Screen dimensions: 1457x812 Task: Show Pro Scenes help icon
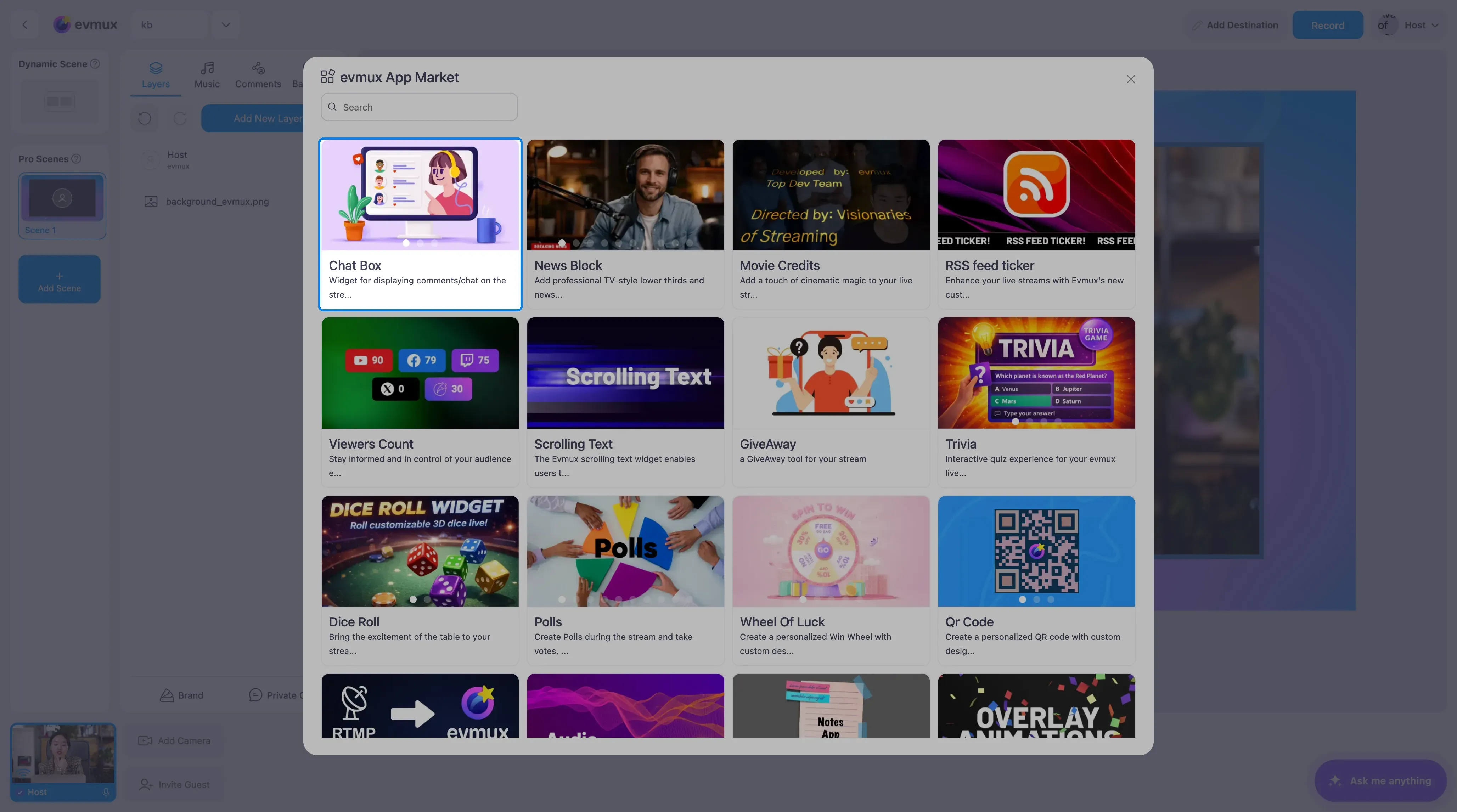(76, 159)
